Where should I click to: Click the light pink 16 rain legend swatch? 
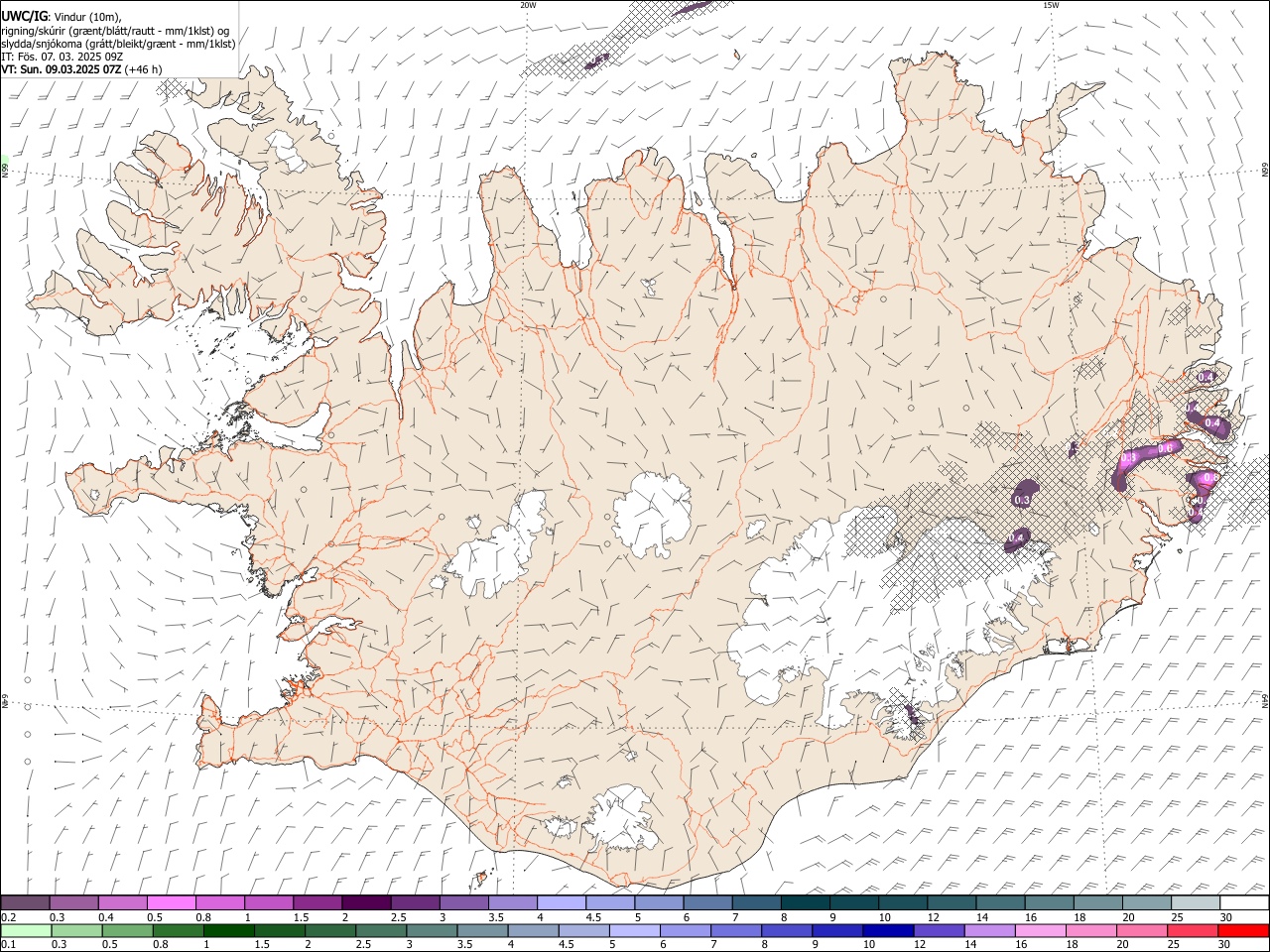tap(1040, 930)
